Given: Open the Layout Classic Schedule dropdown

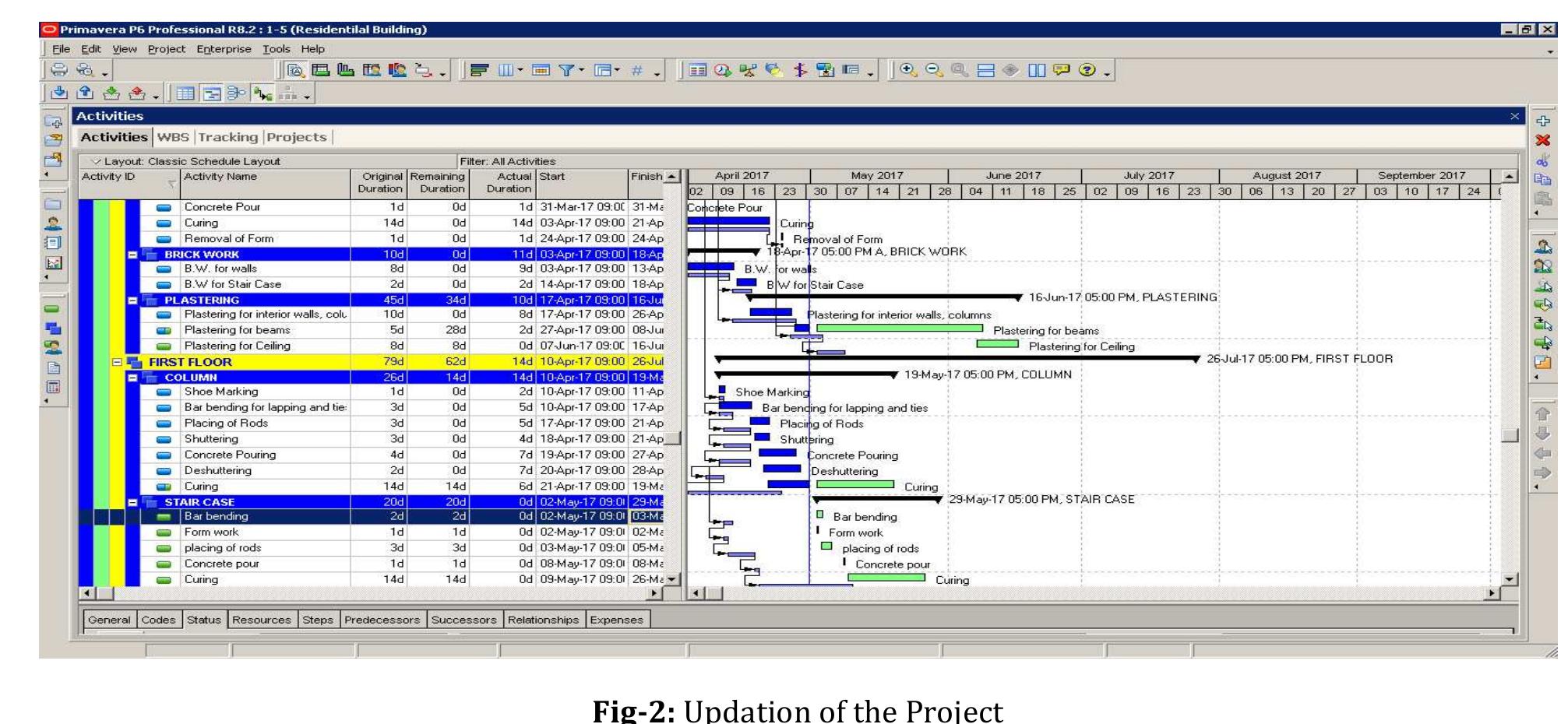Looking at the screenshot, I should click(185, 161).
